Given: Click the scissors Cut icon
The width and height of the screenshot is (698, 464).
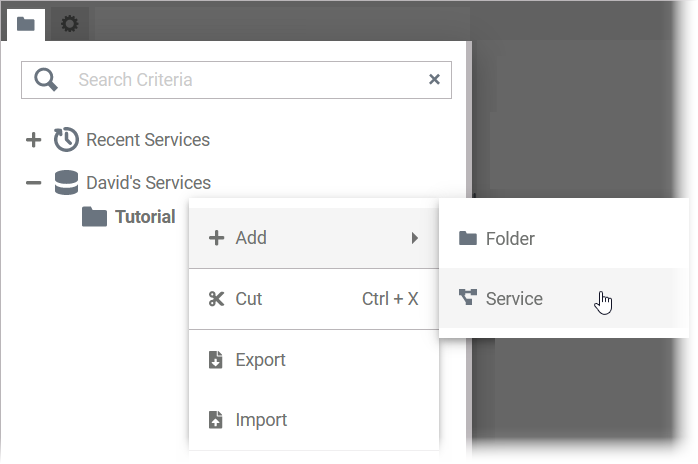Looking at the screenshot, I should (216, 299).
